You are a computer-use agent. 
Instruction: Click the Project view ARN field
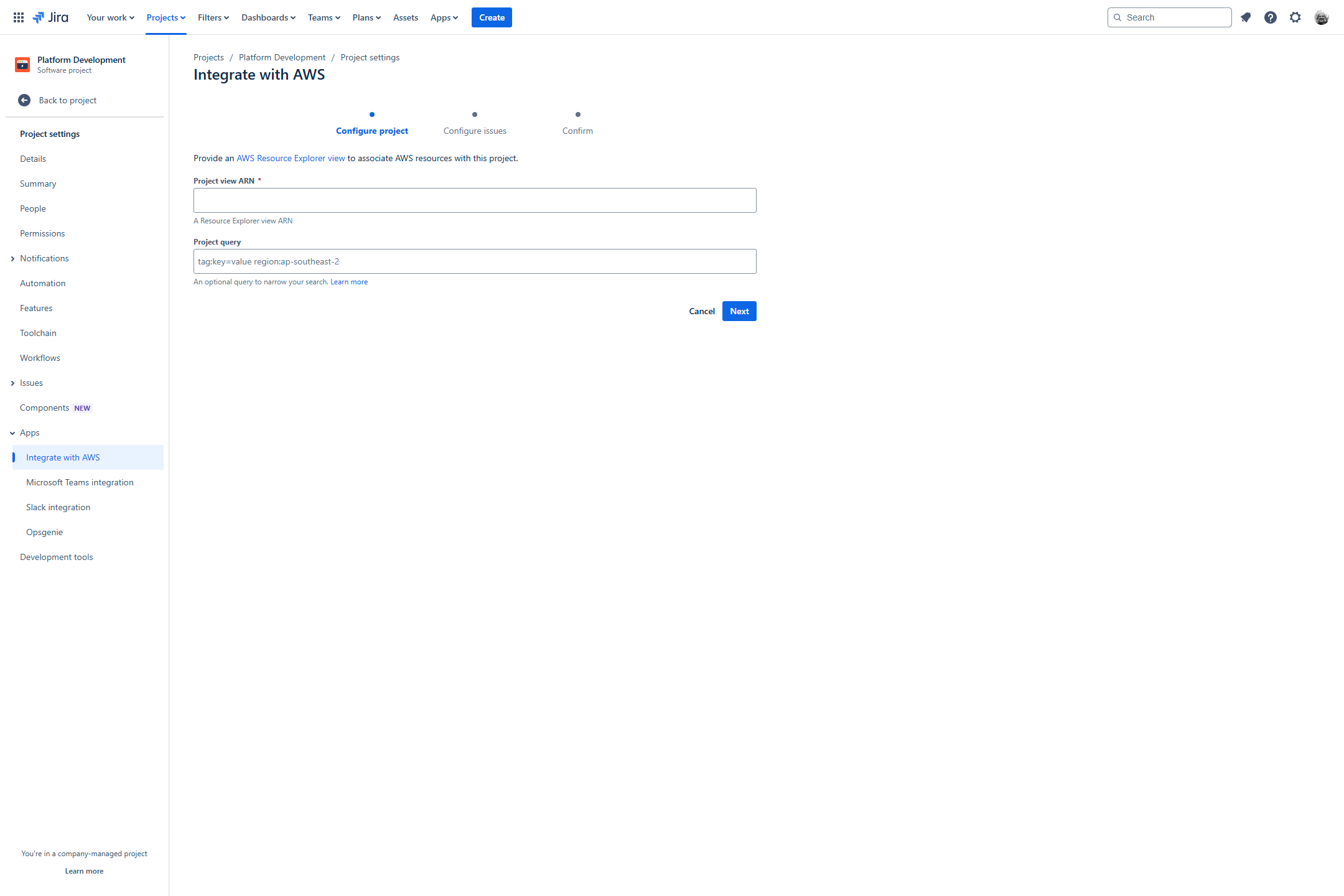tap(475, 200)
